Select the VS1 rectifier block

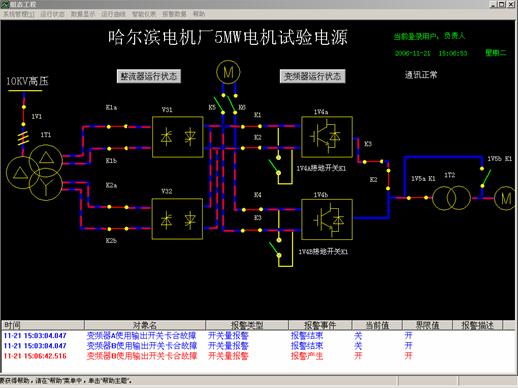click(x=178, y=137)
